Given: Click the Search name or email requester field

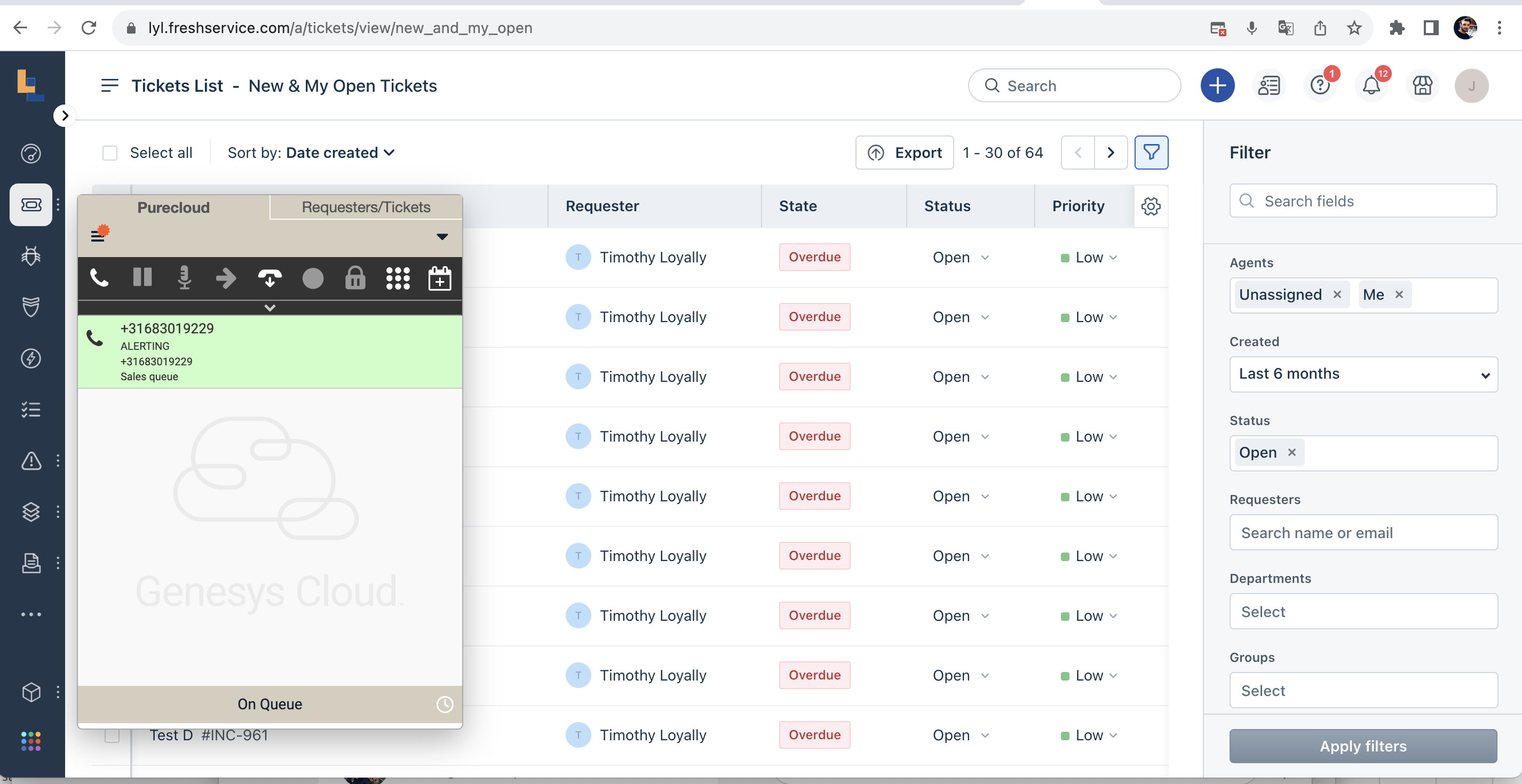Looking at the screenshot, I should pyautogui.click(x=1362, y=532).
